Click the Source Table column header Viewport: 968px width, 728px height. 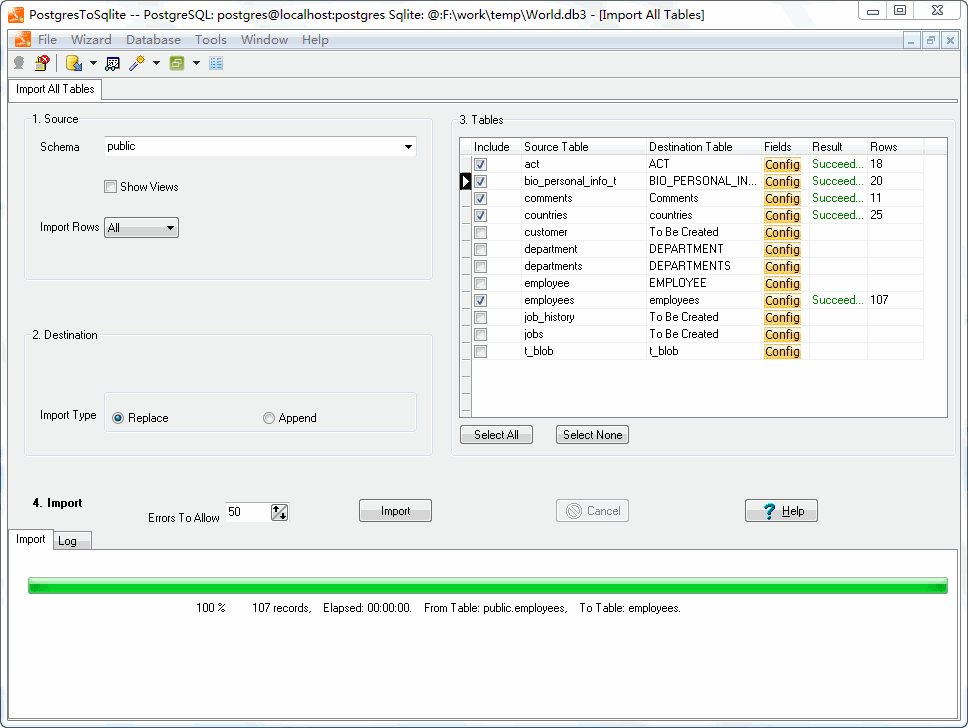(583, 147)
